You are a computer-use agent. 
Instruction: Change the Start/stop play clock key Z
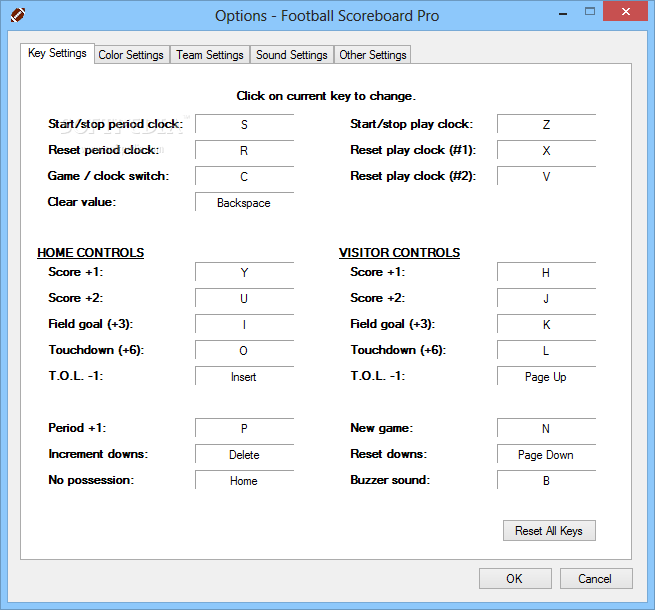[x=546, y=124]
